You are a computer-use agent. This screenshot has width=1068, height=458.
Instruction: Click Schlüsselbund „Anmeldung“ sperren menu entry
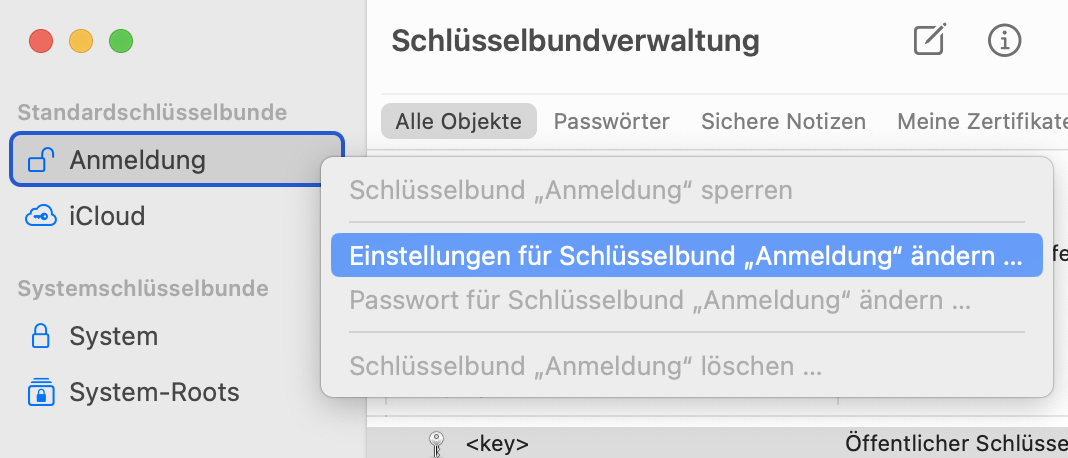(570, 190)
